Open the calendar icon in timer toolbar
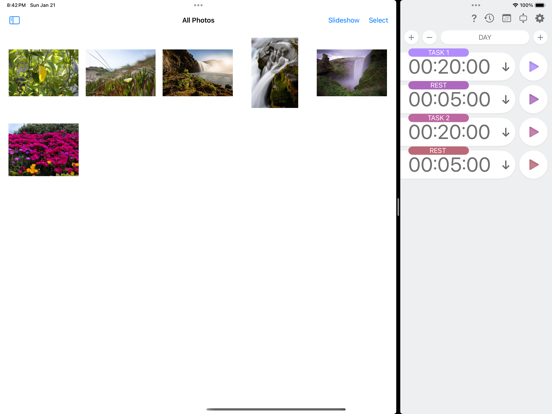552x414 pixels. [x=506, y=18]
